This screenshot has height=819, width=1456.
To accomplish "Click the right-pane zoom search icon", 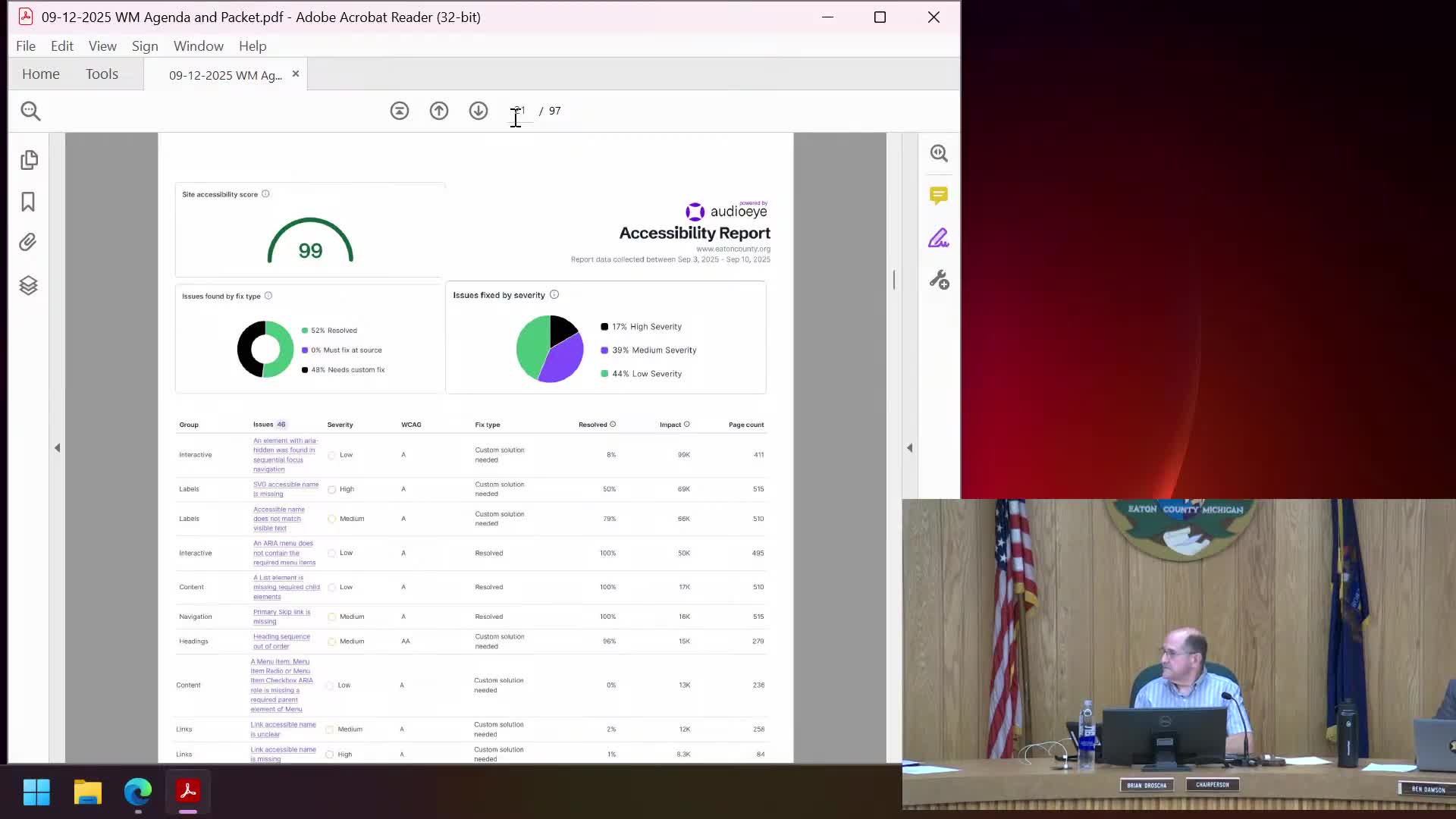I will tap(939, 153).
